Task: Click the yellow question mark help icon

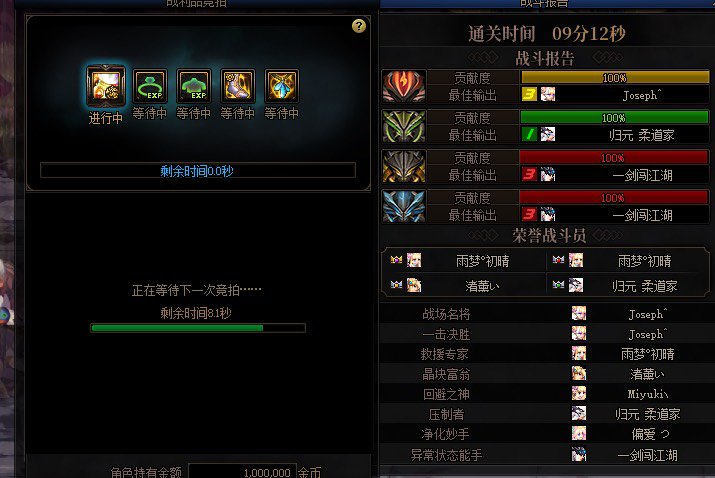Action: coord(359,26)
